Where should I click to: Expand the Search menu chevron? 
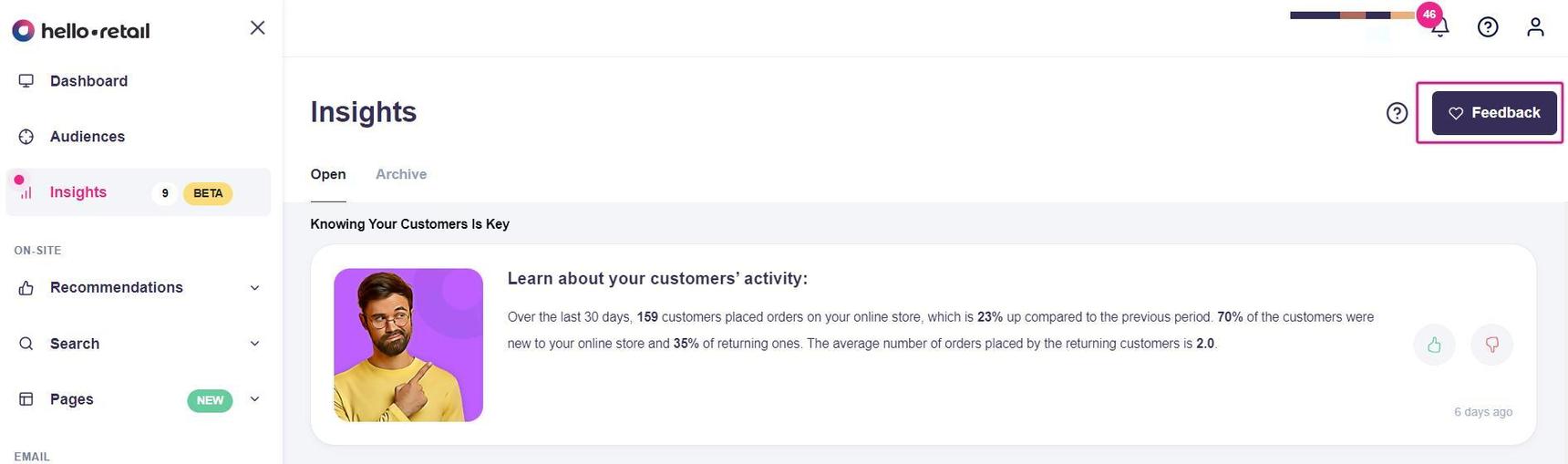click(x=254, y=344)
